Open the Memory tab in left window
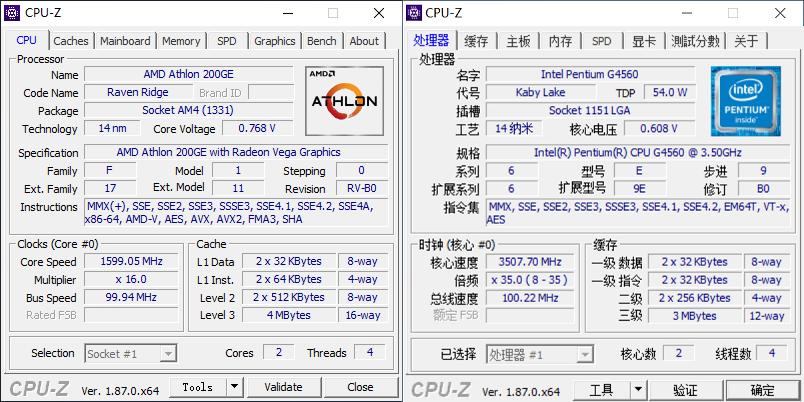This screenshot has height=402, width=804. [181, 41]
